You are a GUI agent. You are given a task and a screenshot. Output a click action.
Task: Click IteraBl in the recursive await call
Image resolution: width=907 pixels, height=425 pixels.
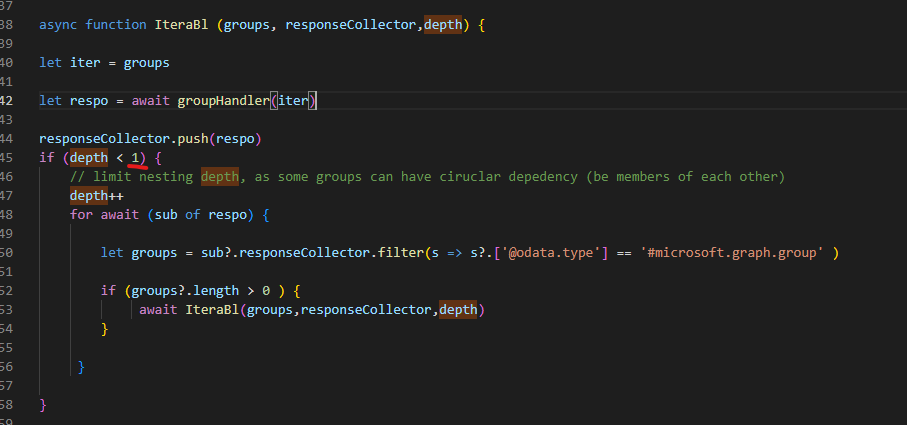pos(212,309)
